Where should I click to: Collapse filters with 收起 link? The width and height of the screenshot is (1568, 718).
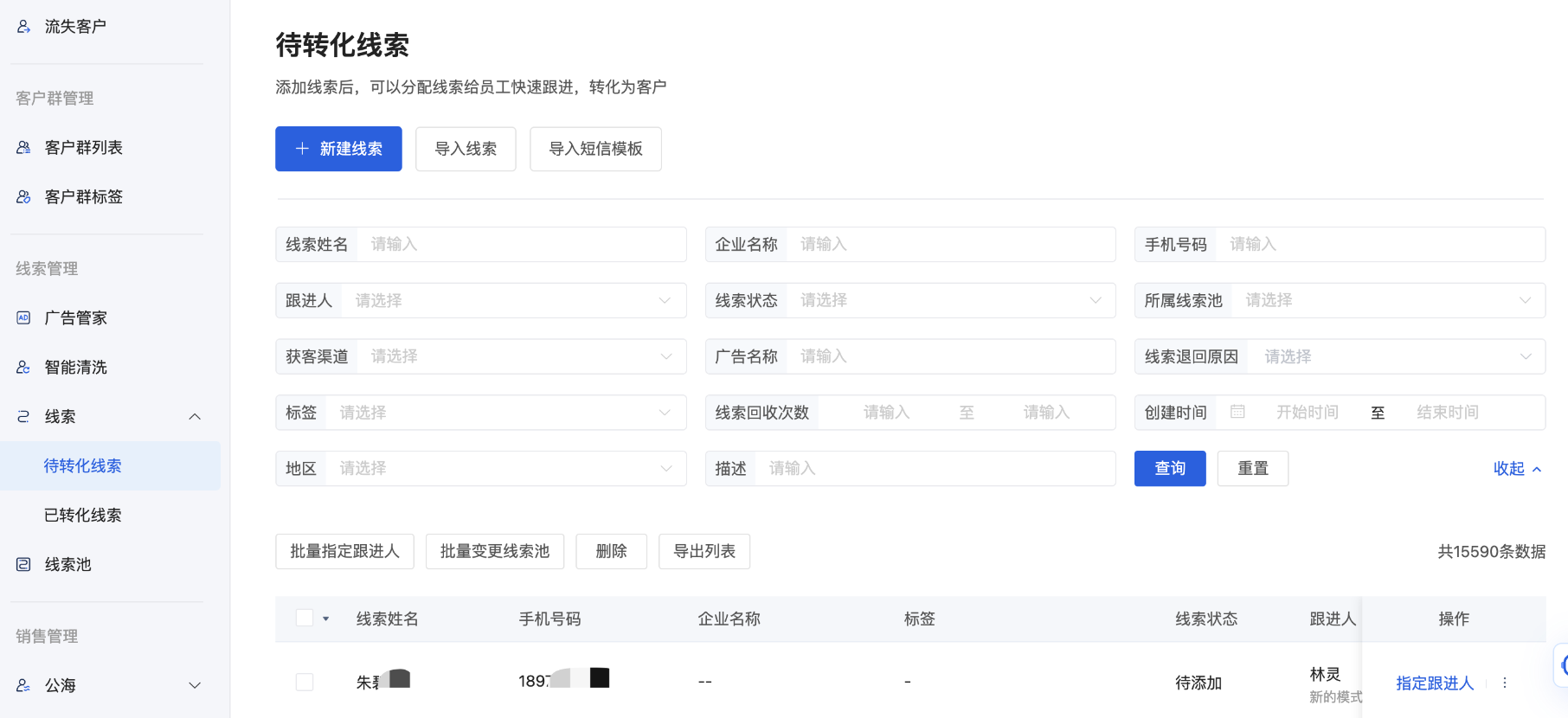tap(1518, 469)
